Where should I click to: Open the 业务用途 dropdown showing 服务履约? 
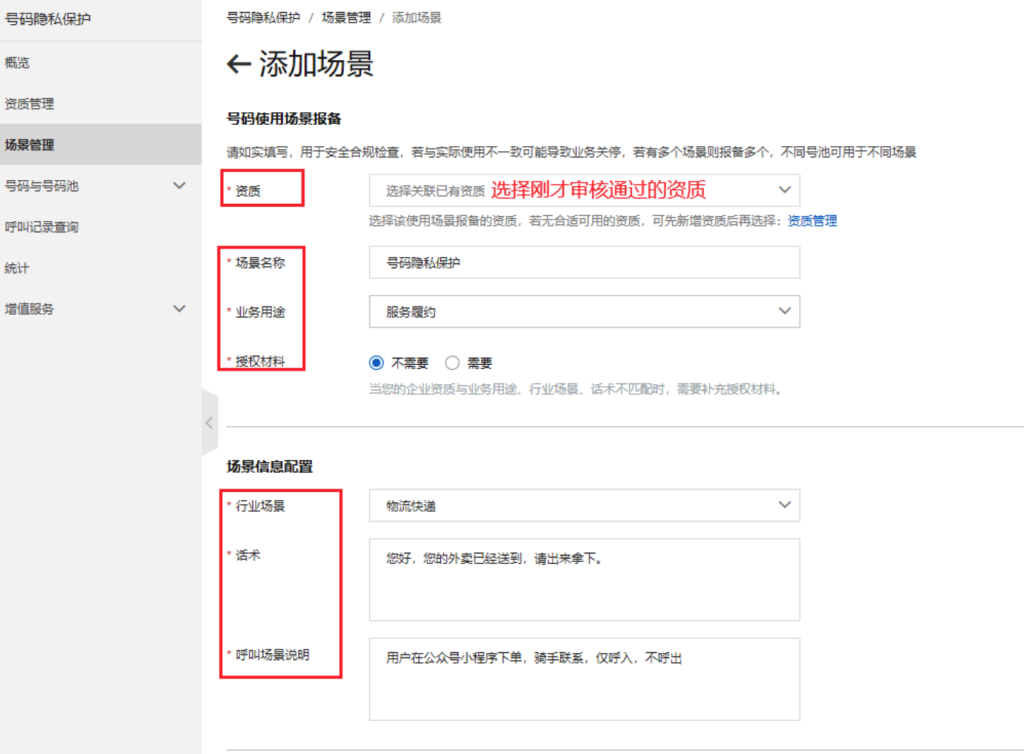[x=584, y=311]
